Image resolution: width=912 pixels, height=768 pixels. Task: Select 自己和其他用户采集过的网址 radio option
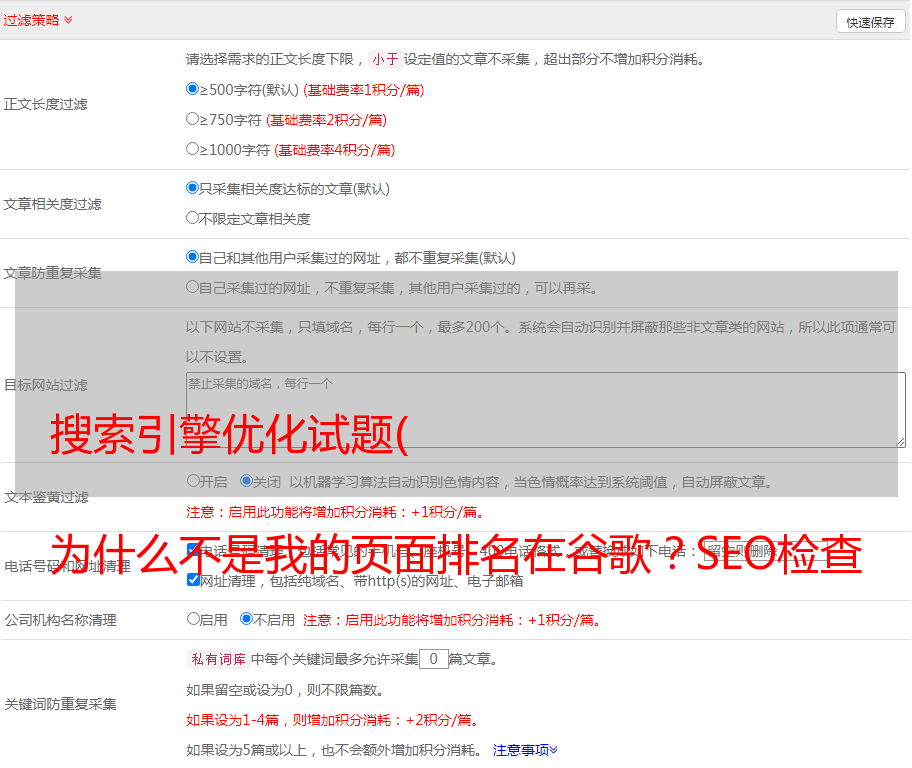(193, 257)
